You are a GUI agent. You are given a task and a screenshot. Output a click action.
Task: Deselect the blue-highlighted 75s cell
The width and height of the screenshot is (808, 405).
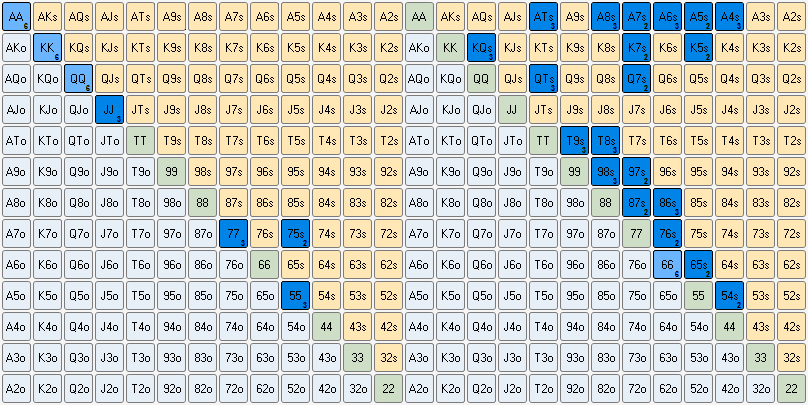click(x=295, y=234)
